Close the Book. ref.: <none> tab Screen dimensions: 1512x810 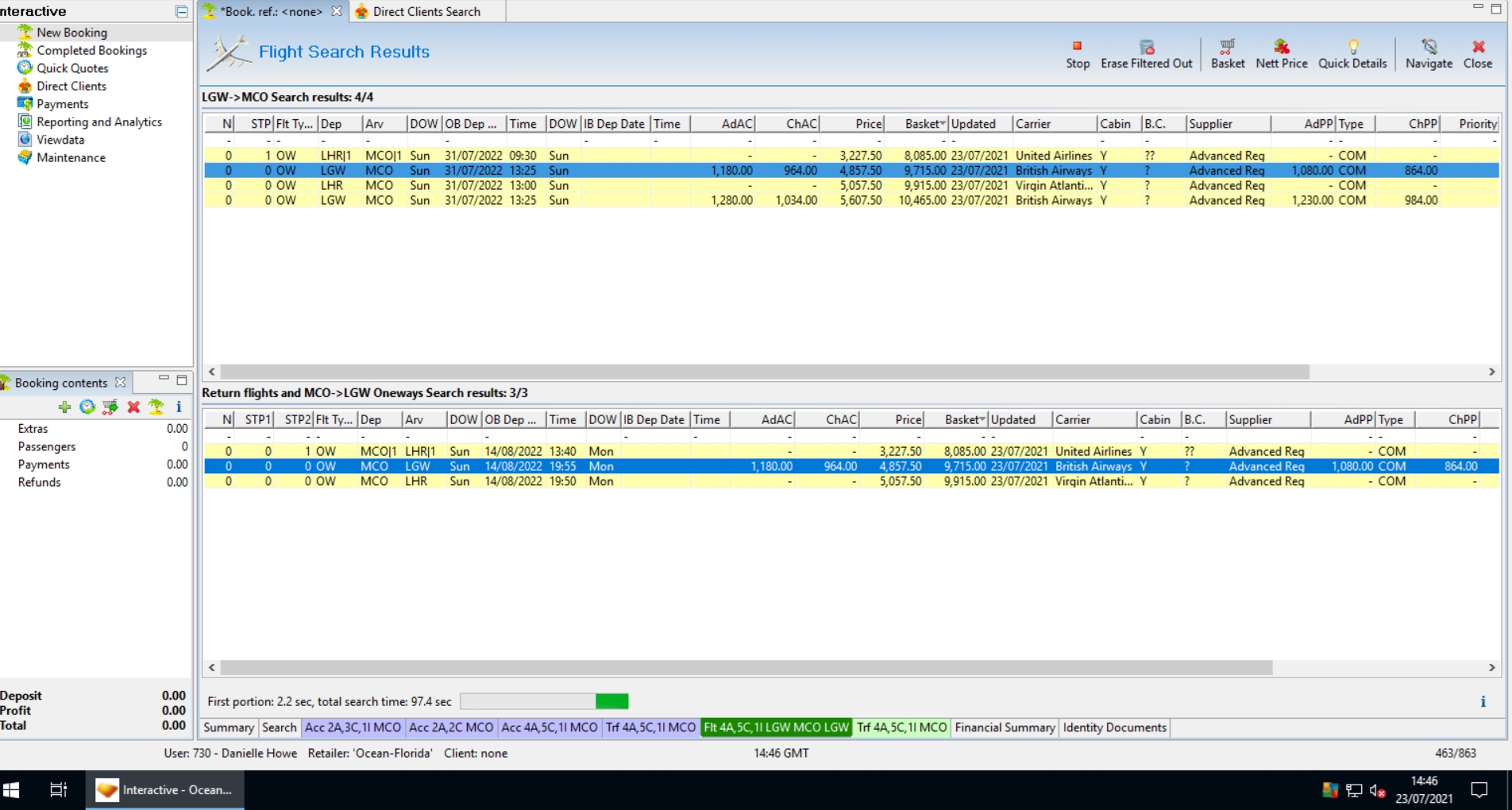(x=337, y=11)
